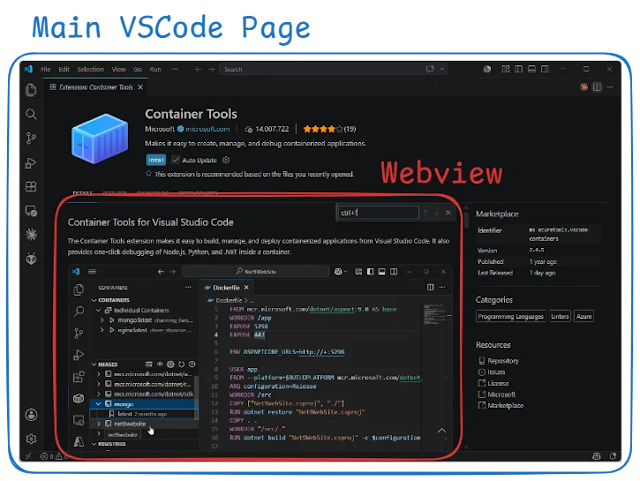
Task: Open the Marketplace resource link
Action: coord(505,405)
